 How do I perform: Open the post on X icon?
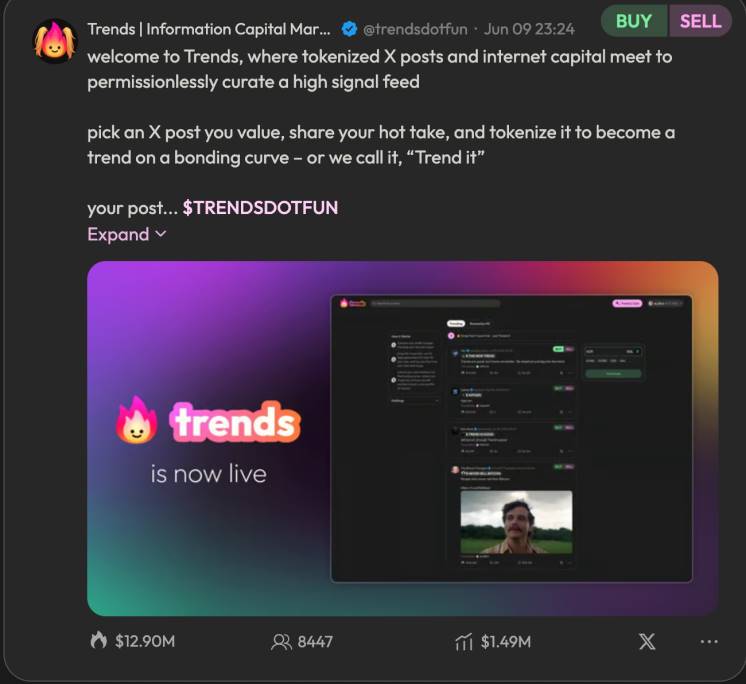point(647,642)
